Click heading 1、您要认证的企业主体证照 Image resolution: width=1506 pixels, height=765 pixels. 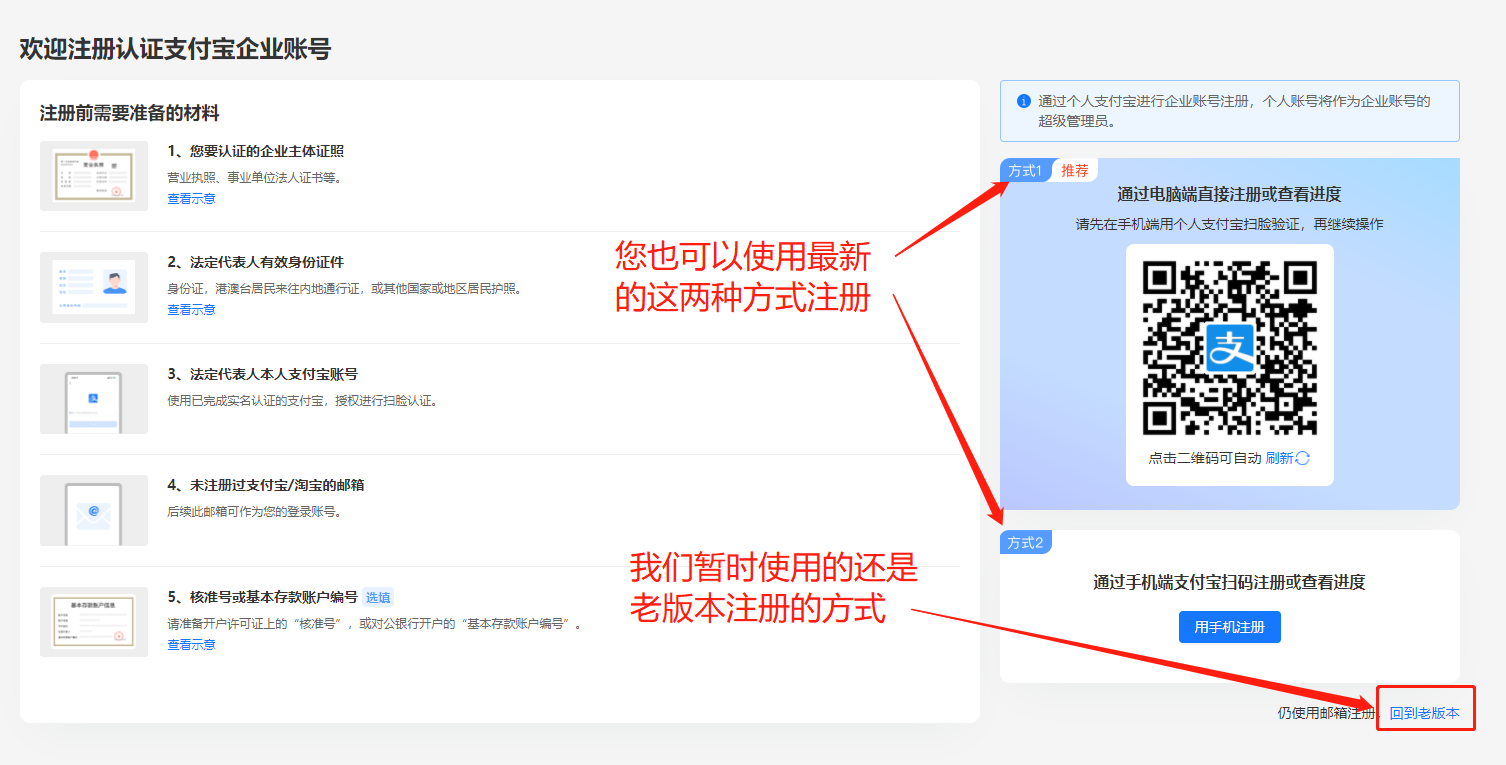[x=255, y=151]
